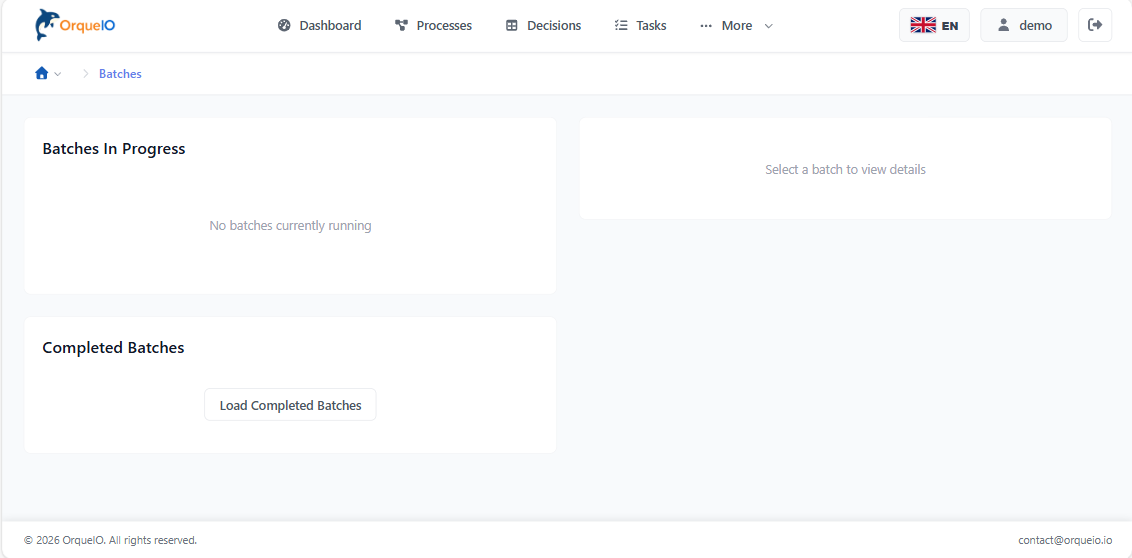Viewport: 1132px width, 558px height.
Task: Click the Dashboard gauge icon
Action: click(284, 25)
